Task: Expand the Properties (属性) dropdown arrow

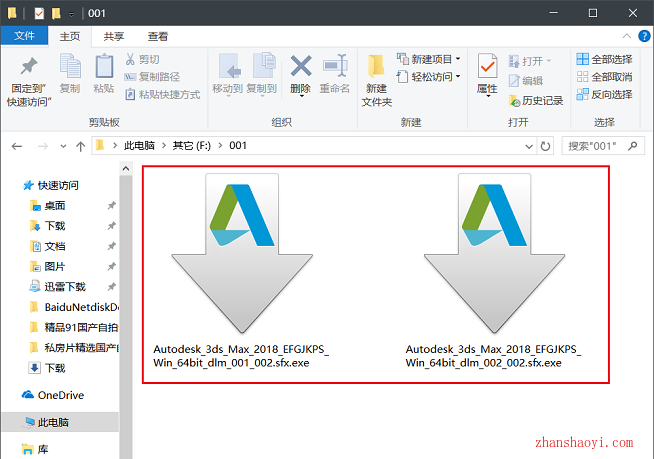Action: [487, 96]
